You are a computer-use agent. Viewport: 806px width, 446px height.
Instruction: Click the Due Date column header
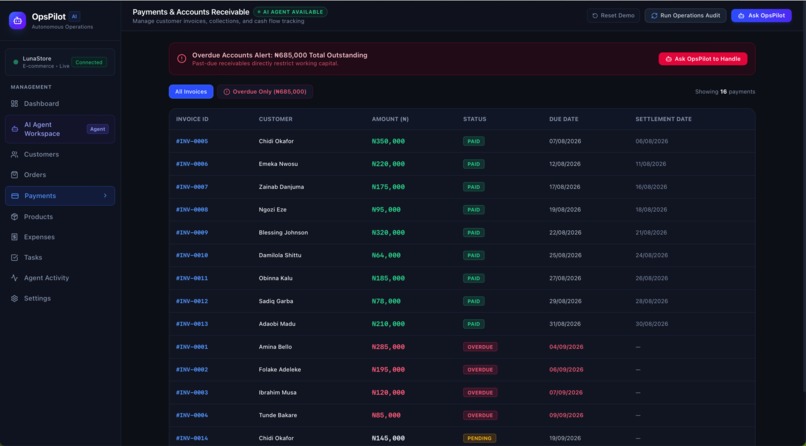point(563,119)
